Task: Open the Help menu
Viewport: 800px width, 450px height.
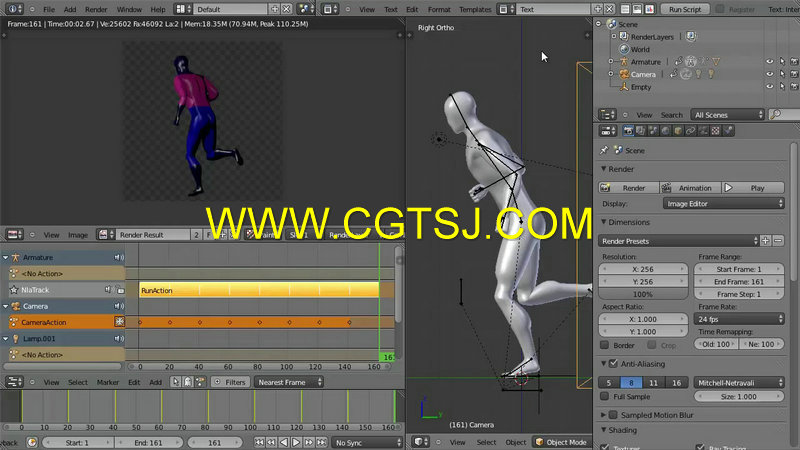Action: 158,9
